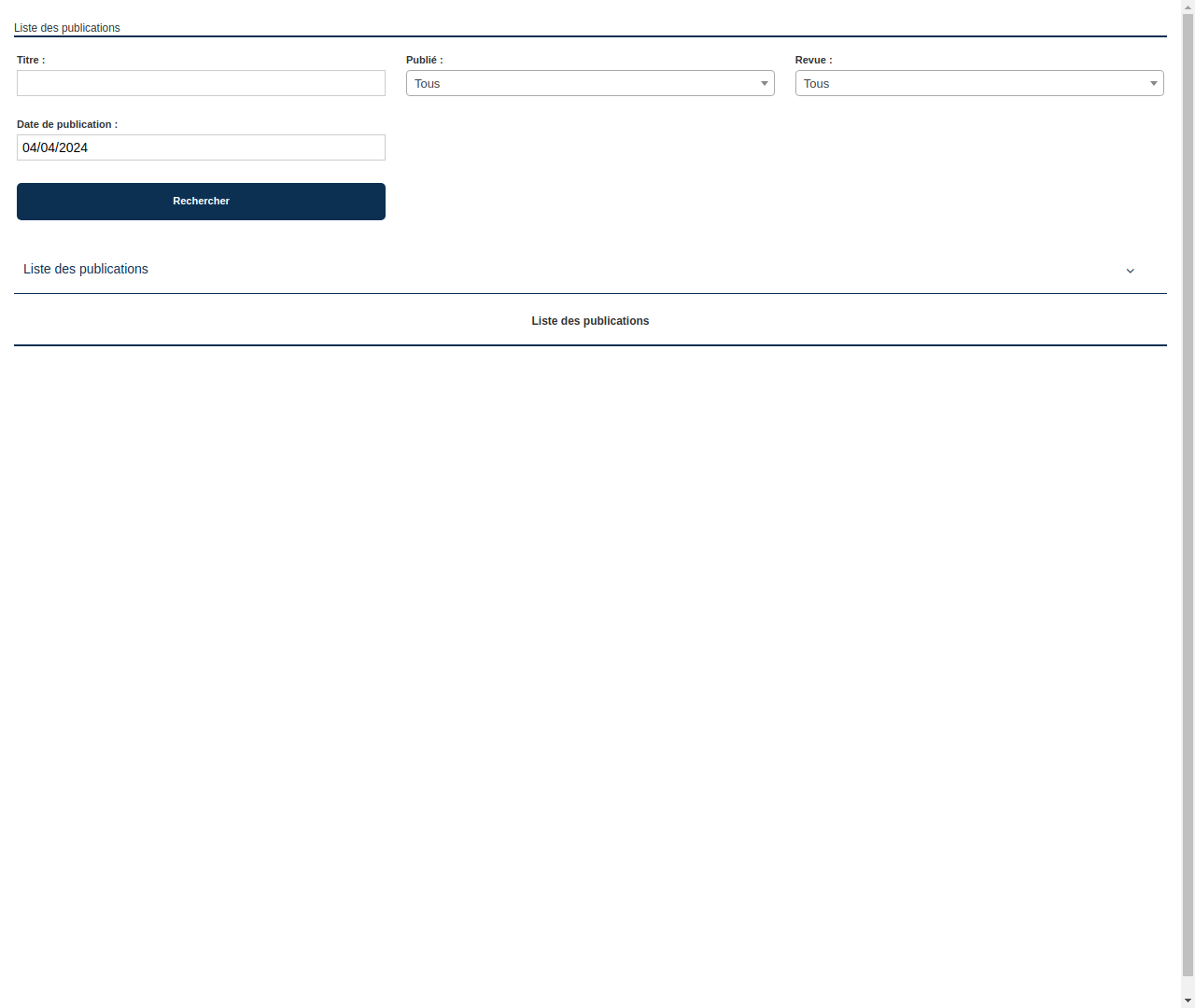Image resolution: width=1195 pixels, height=1008 pixels.
Task: Open the Publié dropdown arrow icon
Action: (764, 83)
